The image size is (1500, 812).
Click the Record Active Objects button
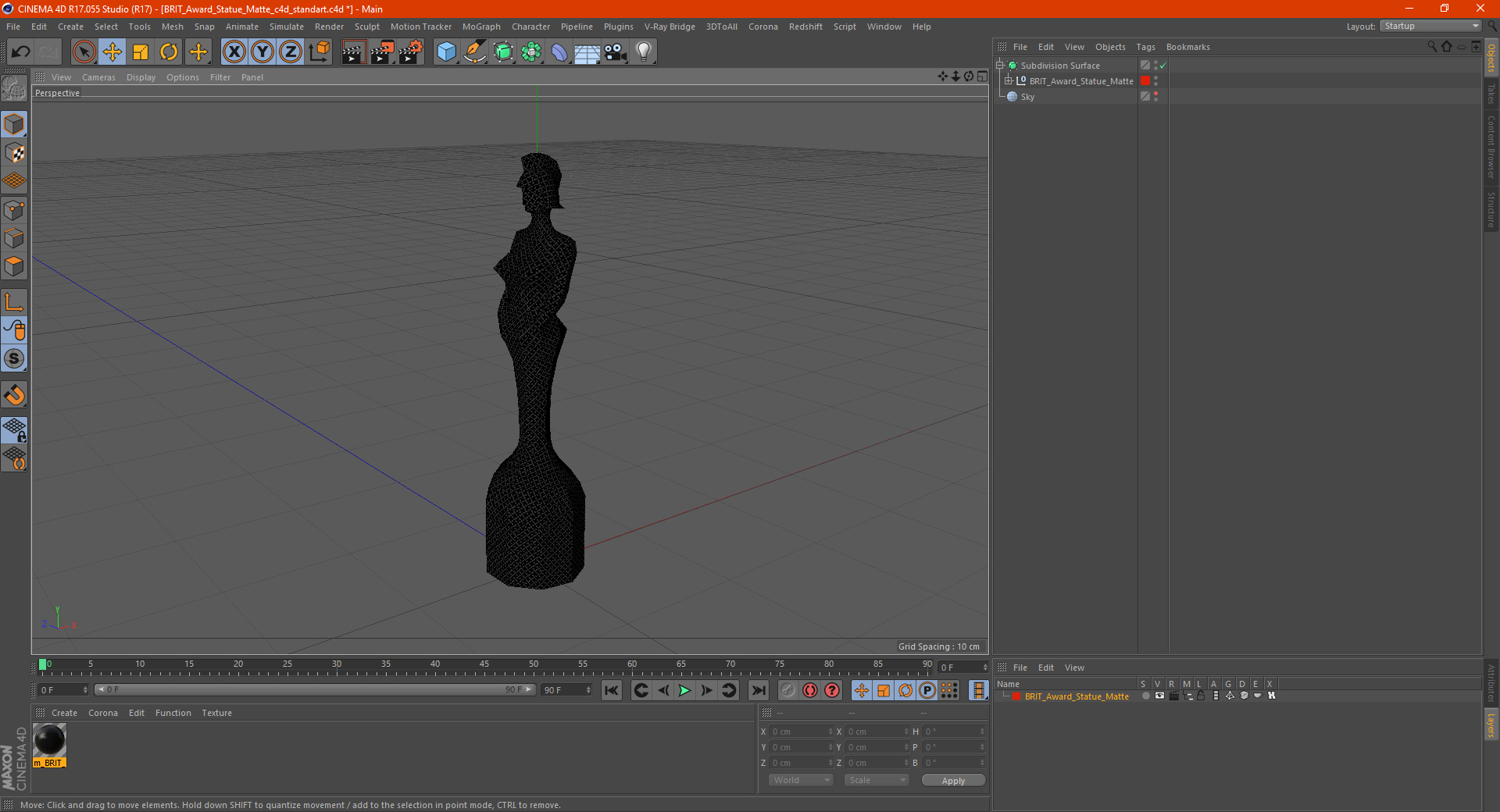coord(788,690)
